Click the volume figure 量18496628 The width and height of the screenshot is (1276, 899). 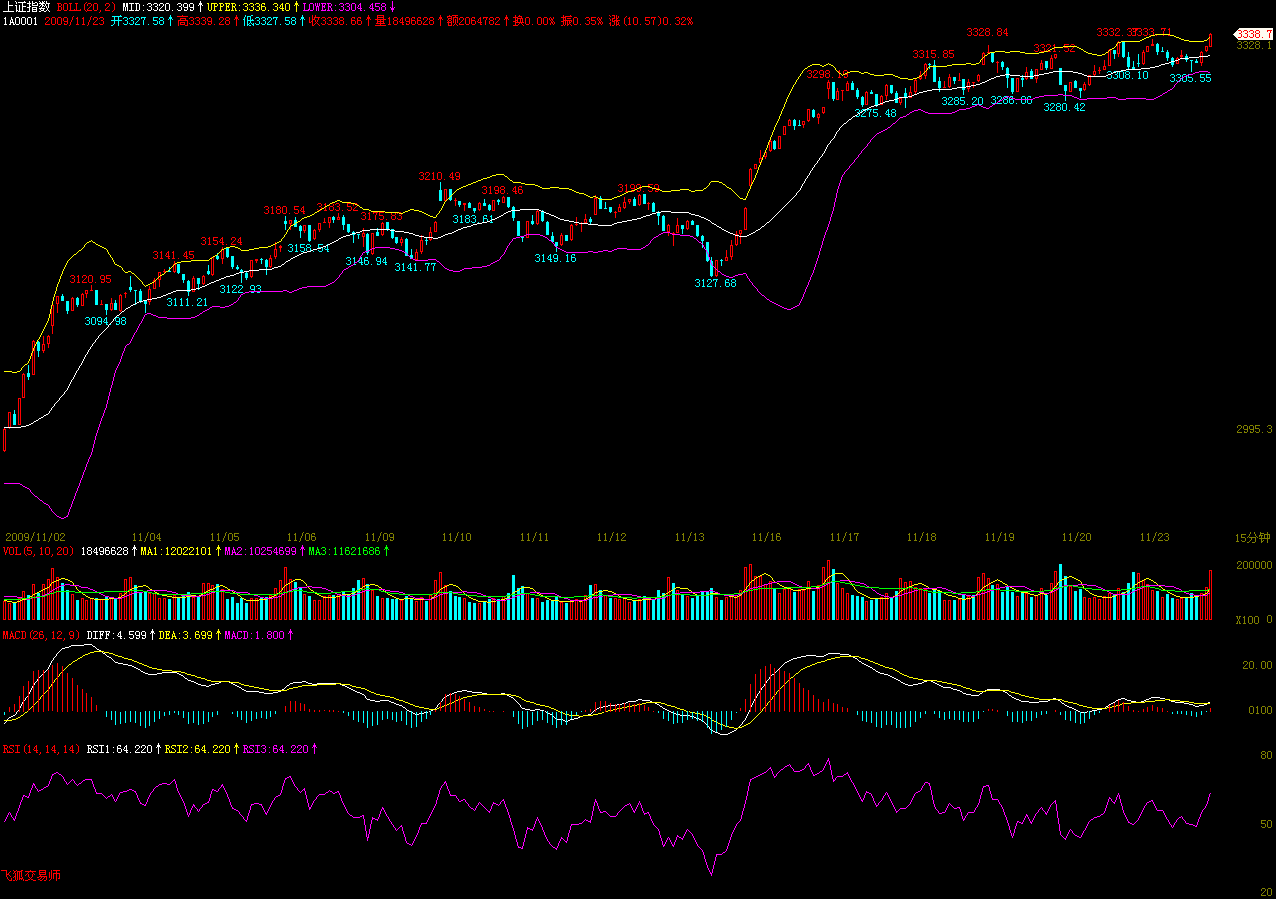(x=405, y=20)
